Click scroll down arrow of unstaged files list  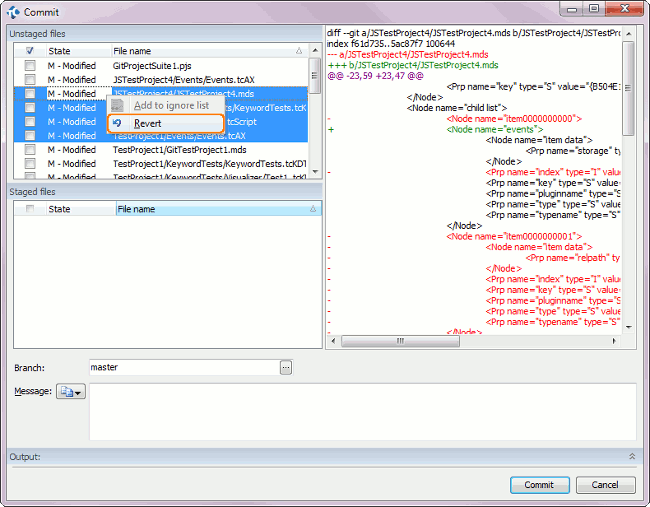(315, 172)
